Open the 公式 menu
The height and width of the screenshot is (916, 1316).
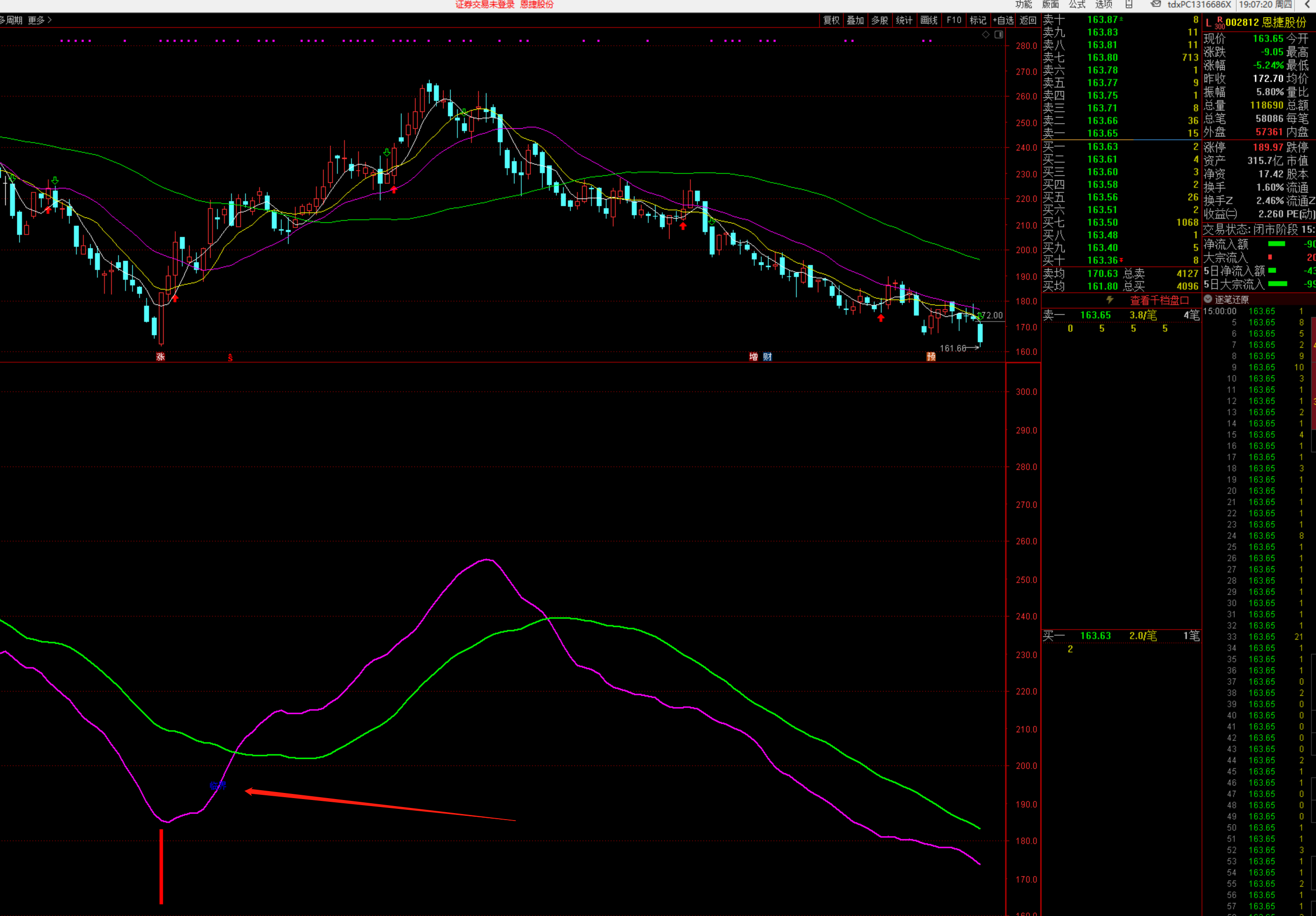click(x=1077, y=5)
